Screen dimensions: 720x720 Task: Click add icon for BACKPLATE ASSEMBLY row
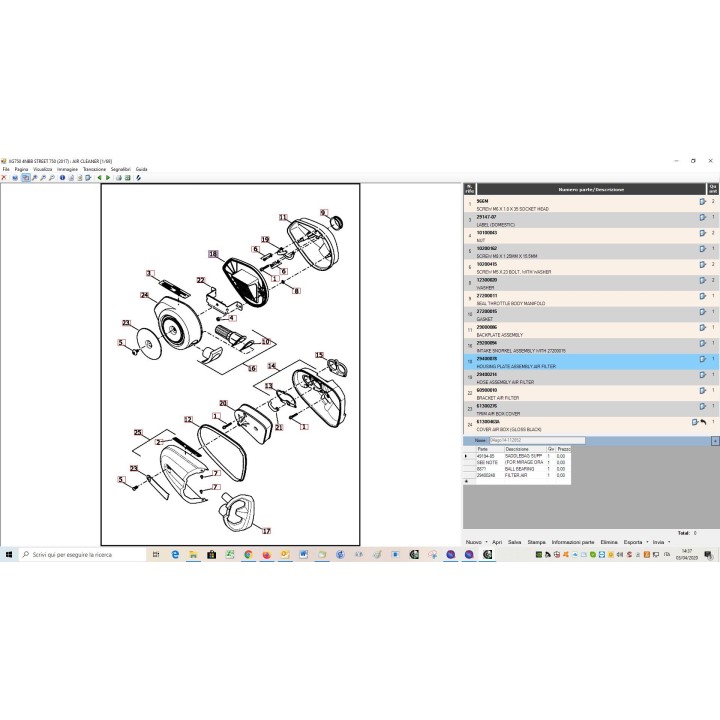pos(703,327)
